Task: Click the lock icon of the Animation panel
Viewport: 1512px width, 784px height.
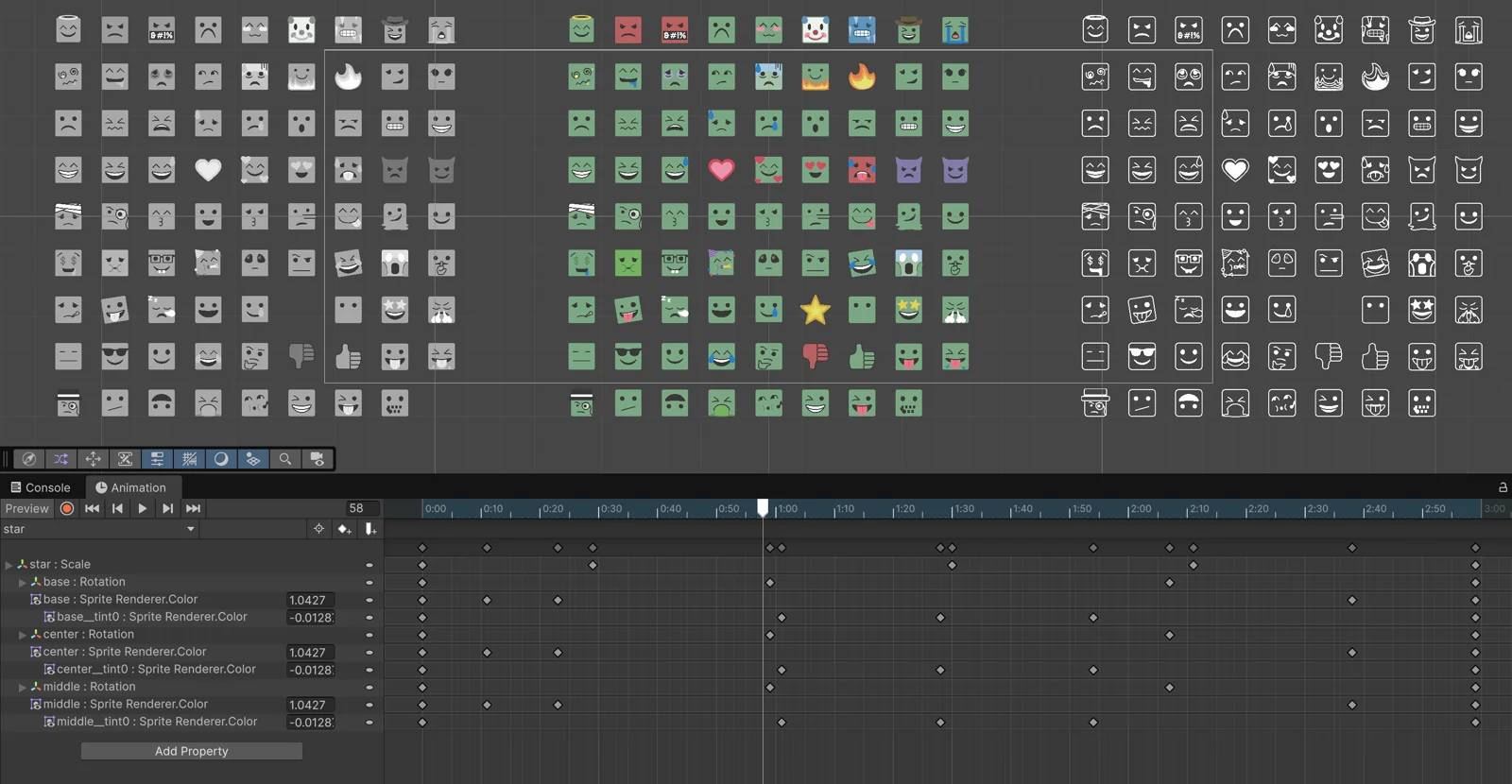Action: pos(1503,487)
